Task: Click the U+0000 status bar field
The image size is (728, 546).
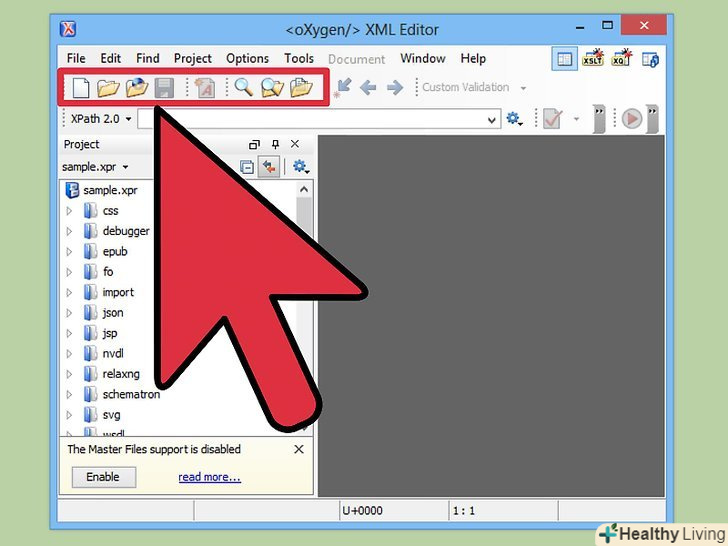Action: coord(394,511)
